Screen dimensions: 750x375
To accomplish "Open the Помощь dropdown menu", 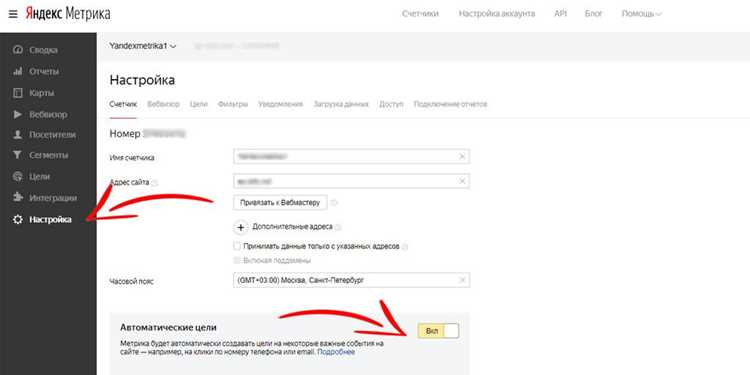I will (641, 14).
